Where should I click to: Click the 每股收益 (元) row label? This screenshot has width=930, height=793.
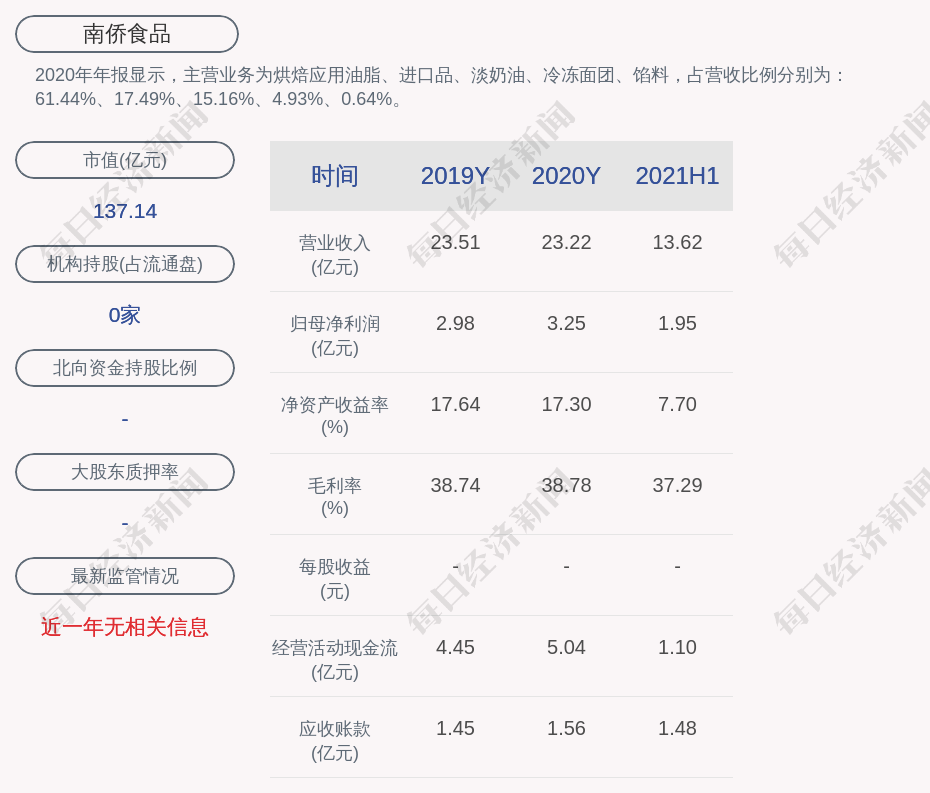coord(335,579)
